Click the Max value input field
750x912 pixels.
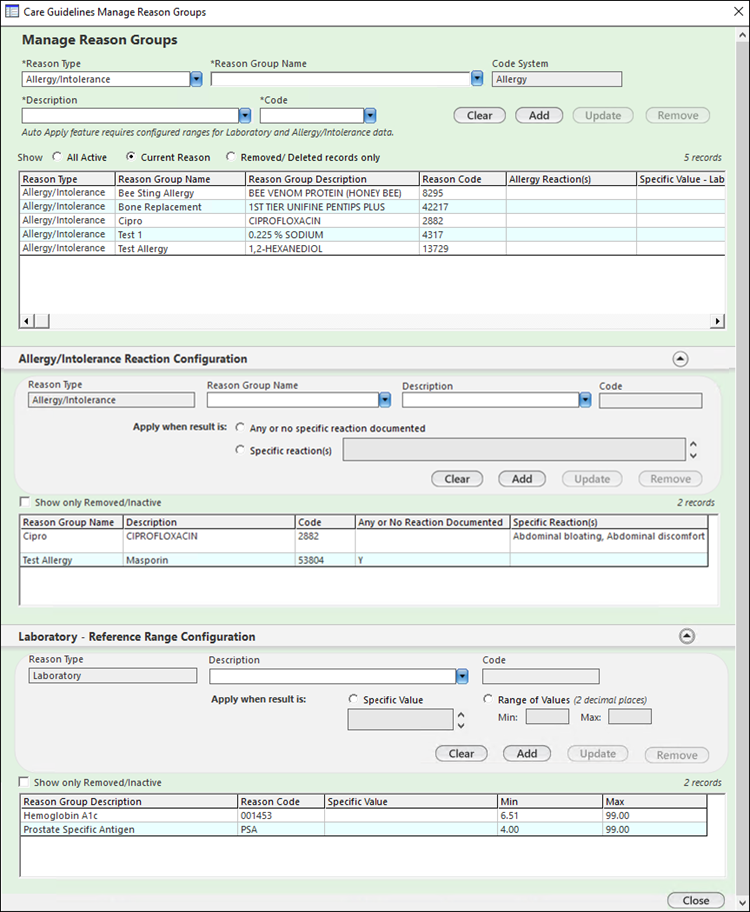click(630, 717)
